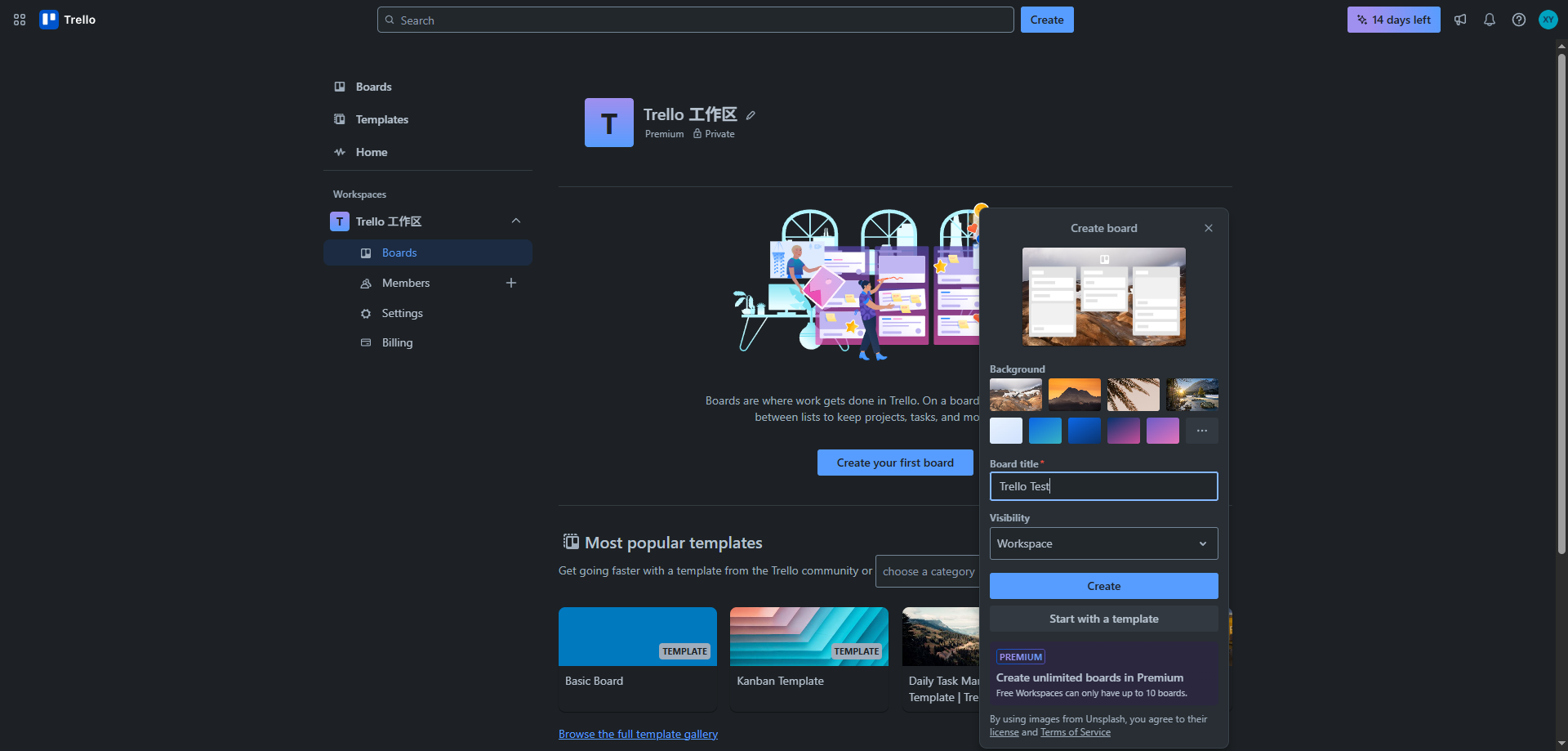
Task: Open workspace Billing page
Action: click(397, 342)
